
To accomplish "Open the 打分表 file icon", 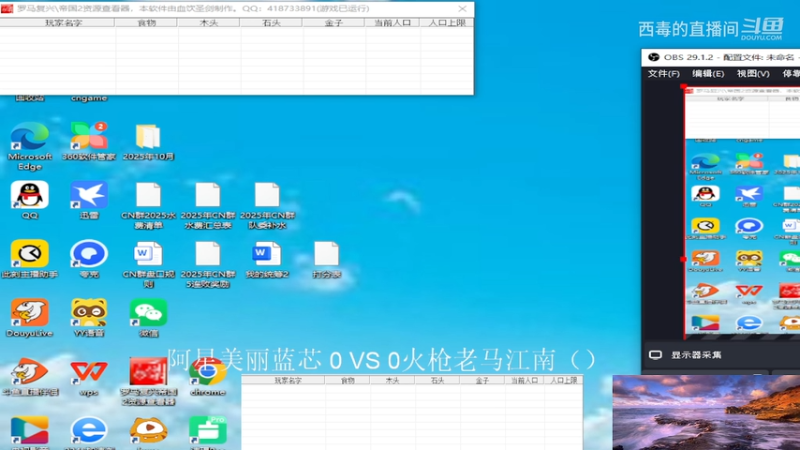I will point(327,260).
